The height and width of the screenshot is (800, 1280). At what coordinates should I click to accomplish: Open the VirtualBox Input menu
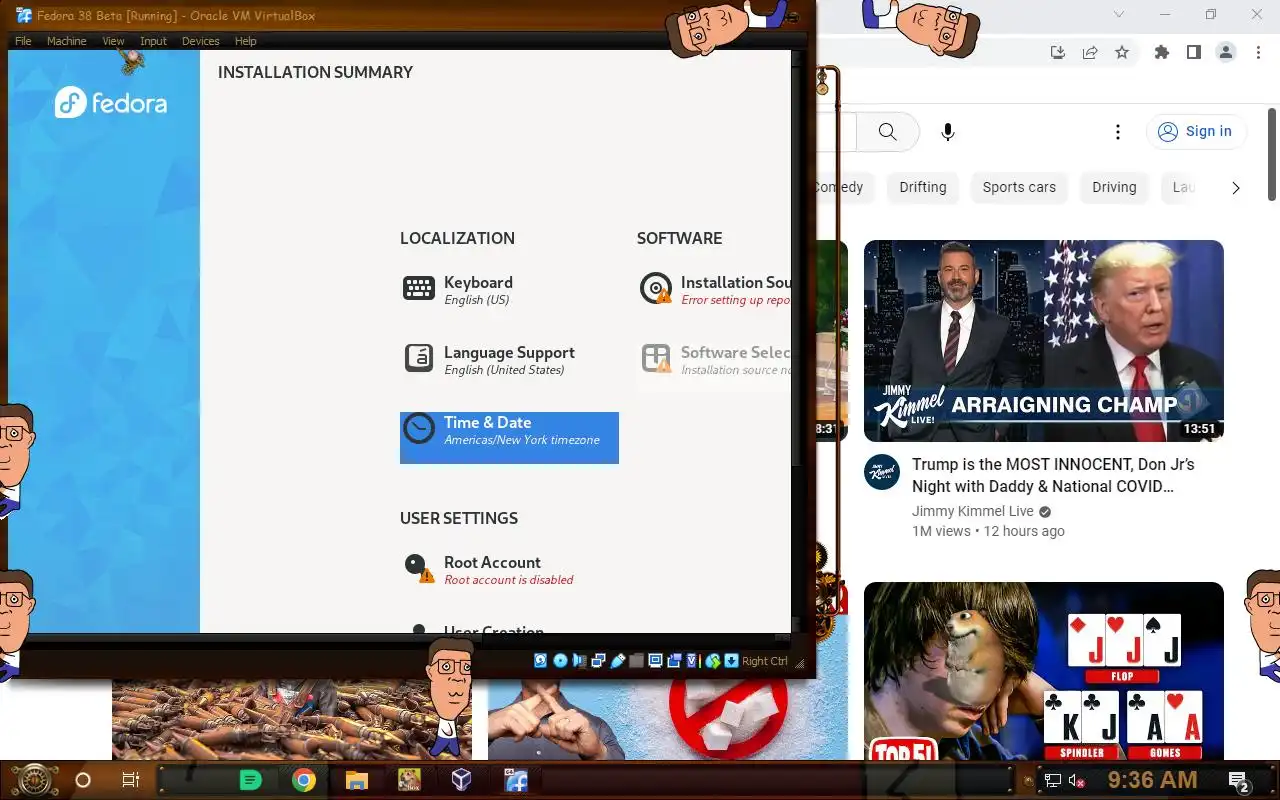153,41
